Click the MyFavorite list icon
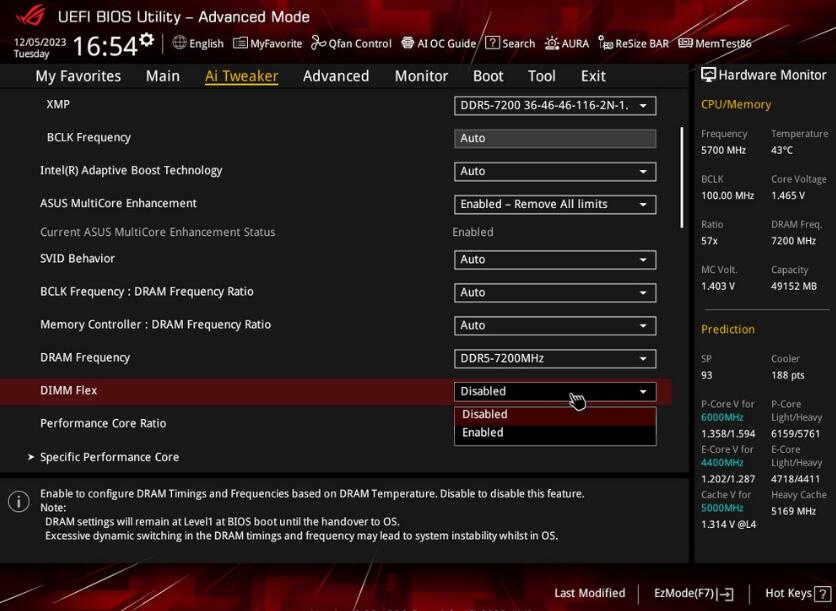This screenshot has width=836, height=611. pyautogui.click(x=240, y=43)
